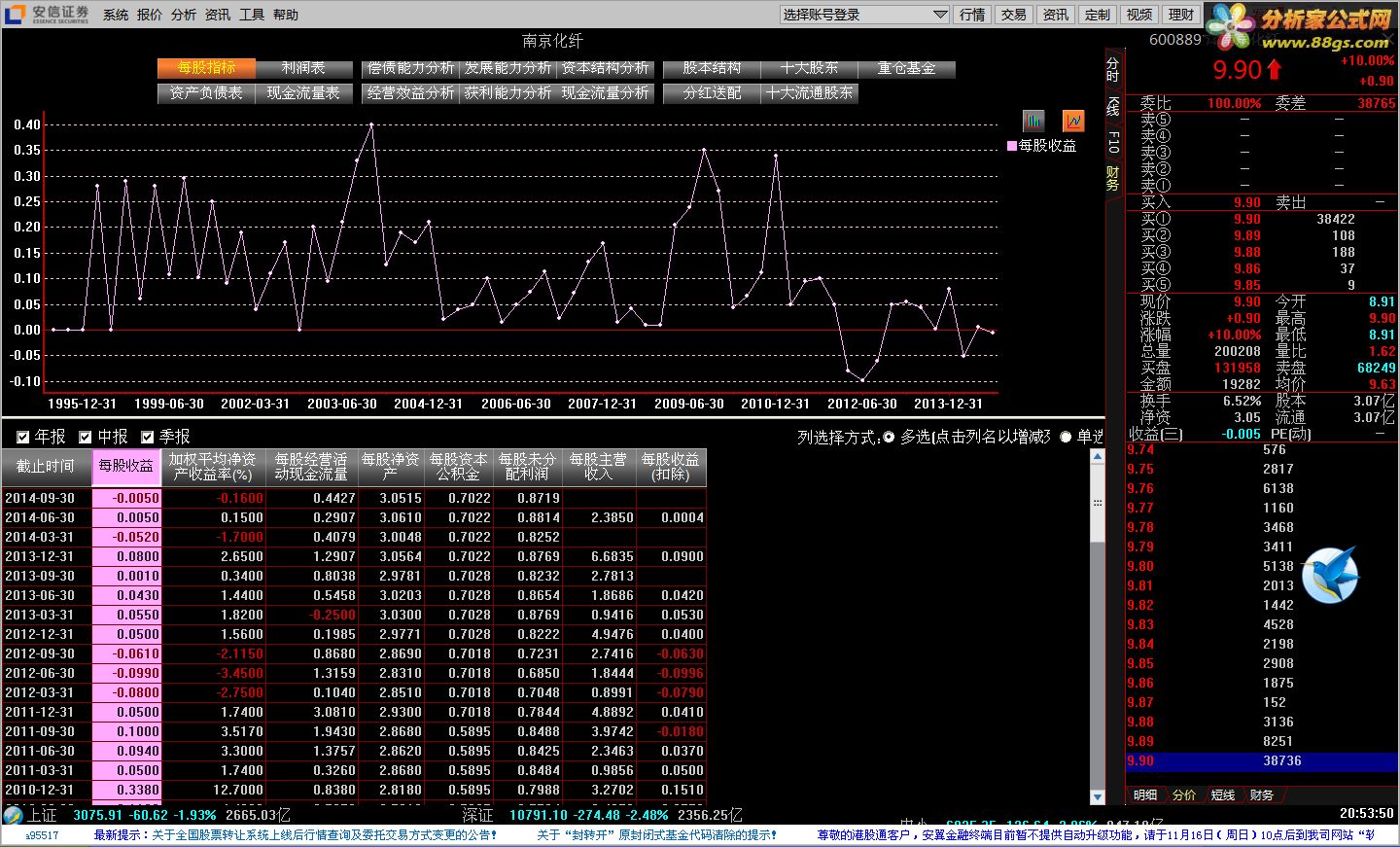Open 发展能力分析 analysis

click(x=507, y=68)
